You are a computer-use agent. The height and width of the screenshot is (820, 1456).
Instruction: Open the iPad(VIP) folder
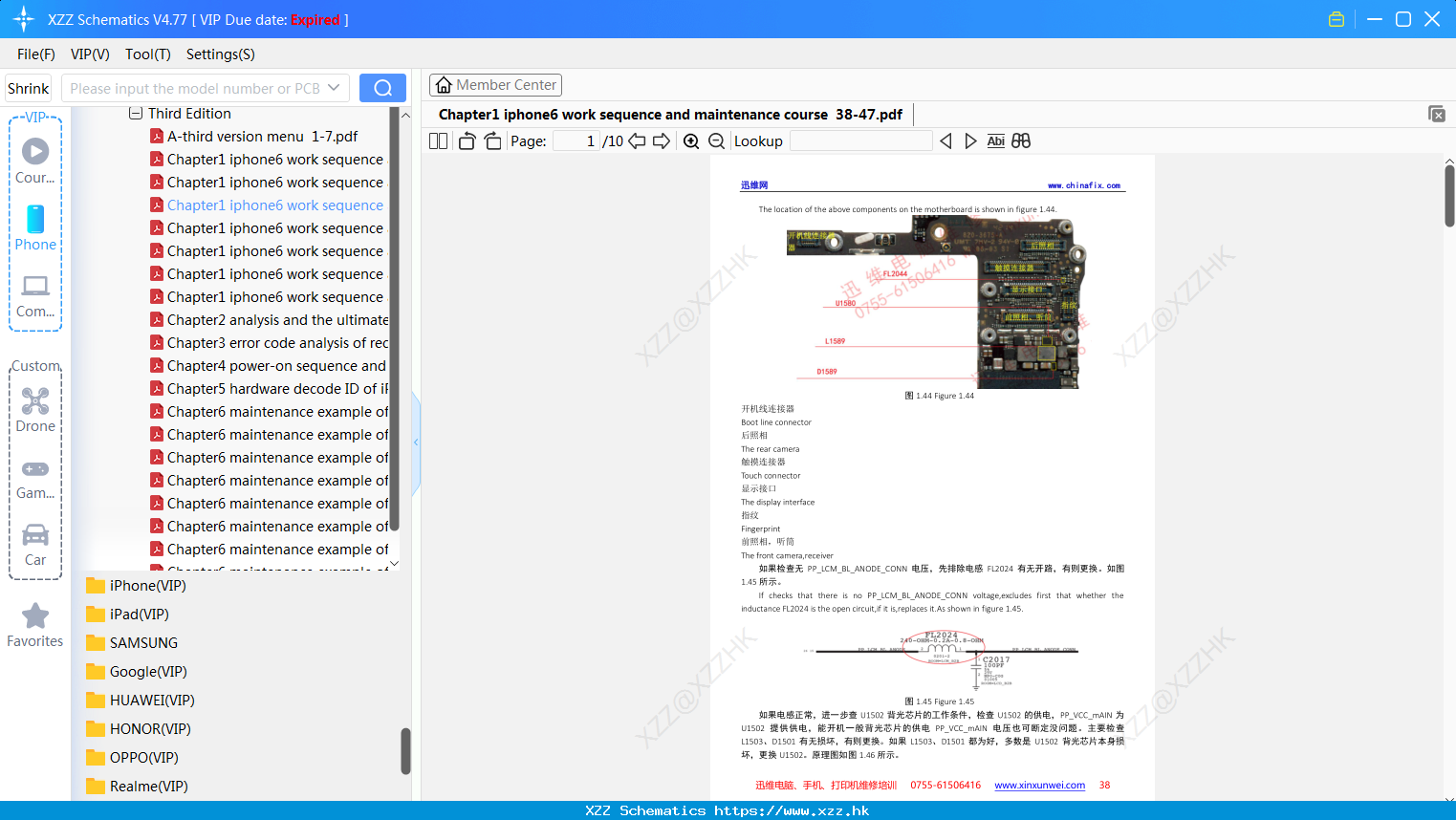pos(127,615)
